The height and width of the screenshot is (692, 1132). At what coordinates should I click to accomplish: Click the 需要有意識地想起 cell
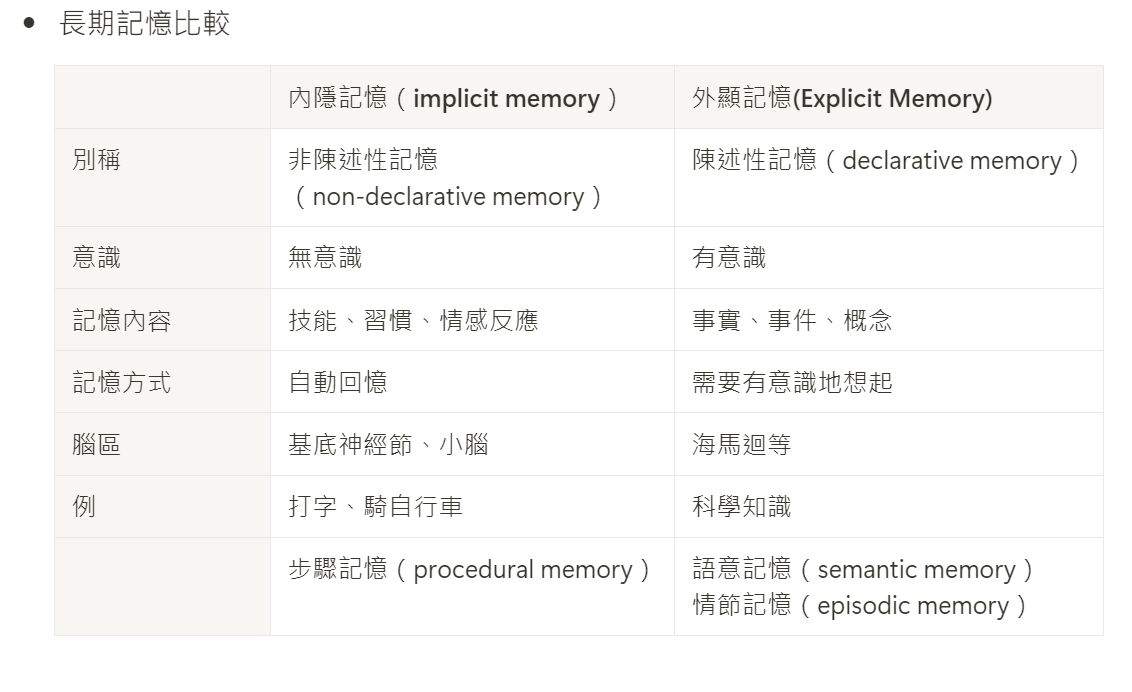(792, 382)
